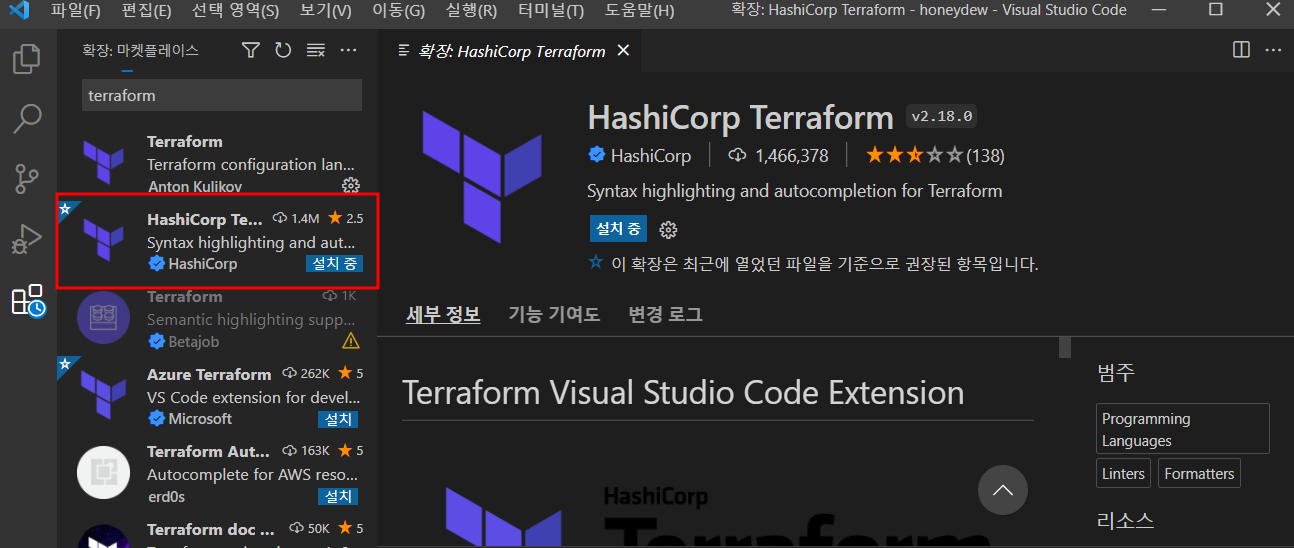Click the Formatters category tag
The height and width of the screenshot is (548, 1294).
click(x=1199, y=474)
